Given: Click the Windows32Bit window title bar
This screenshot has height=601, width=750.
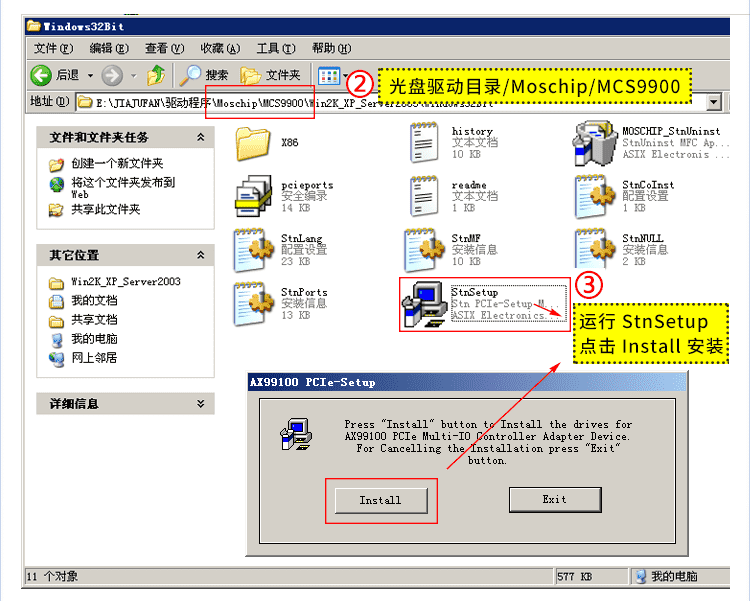Looking at the screenshot, I should pyautogui.click(x=377, y=26).
